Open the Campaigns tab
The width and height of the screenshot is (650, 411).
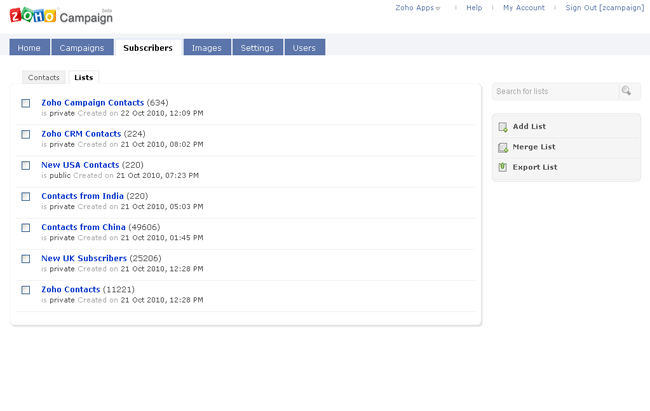coord(82,48)
